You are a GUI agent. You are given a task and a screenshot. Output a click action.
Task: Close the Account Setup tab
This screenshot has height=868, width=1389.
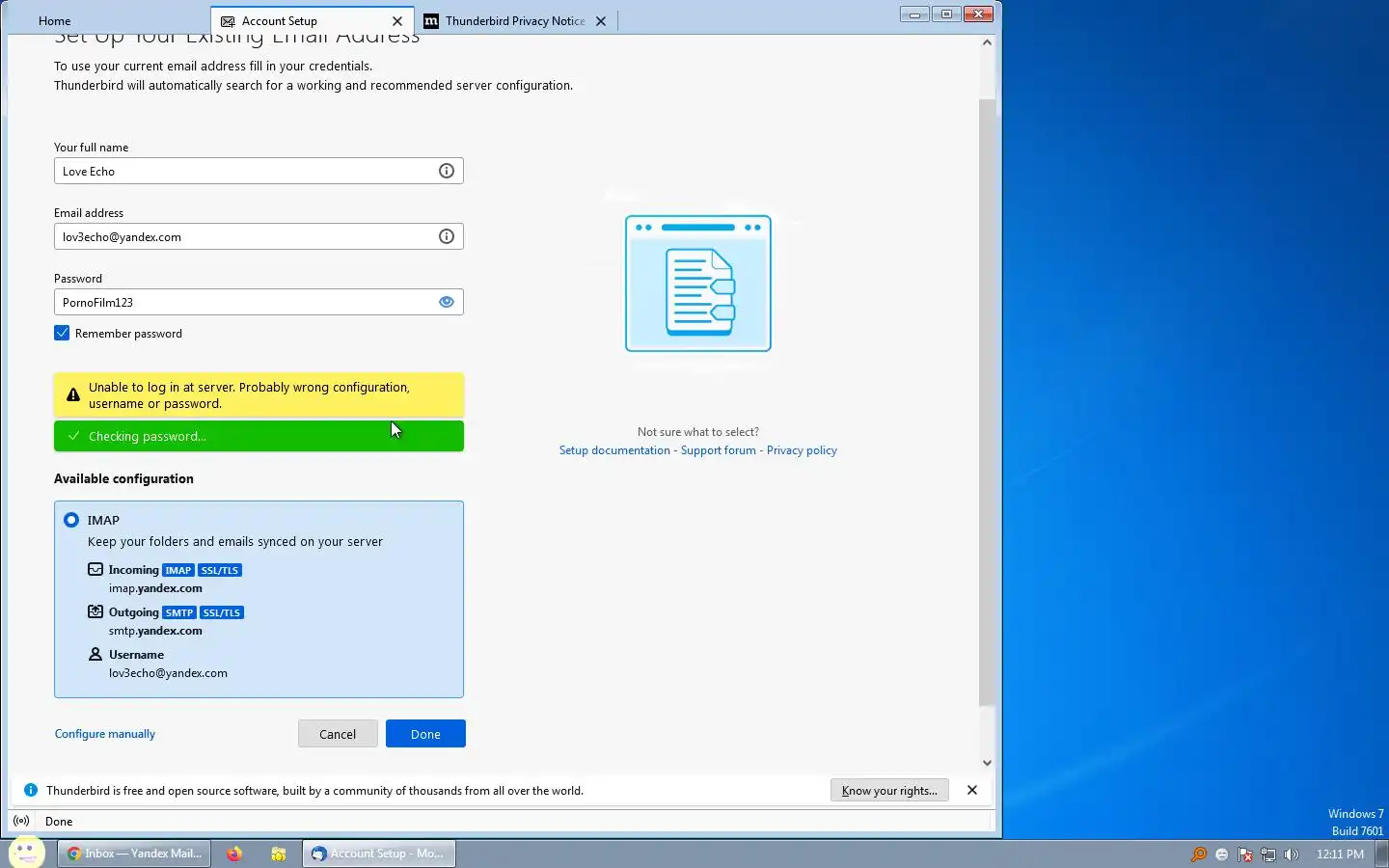pos(397,20)
